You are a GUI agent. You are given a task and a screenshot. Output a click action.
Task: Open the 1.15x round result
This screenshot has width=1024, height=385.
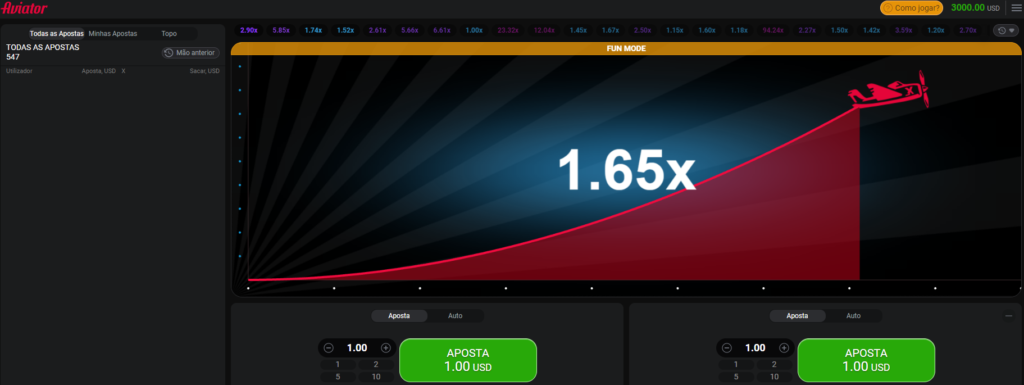pyautogui.click(x=675, y=30)
